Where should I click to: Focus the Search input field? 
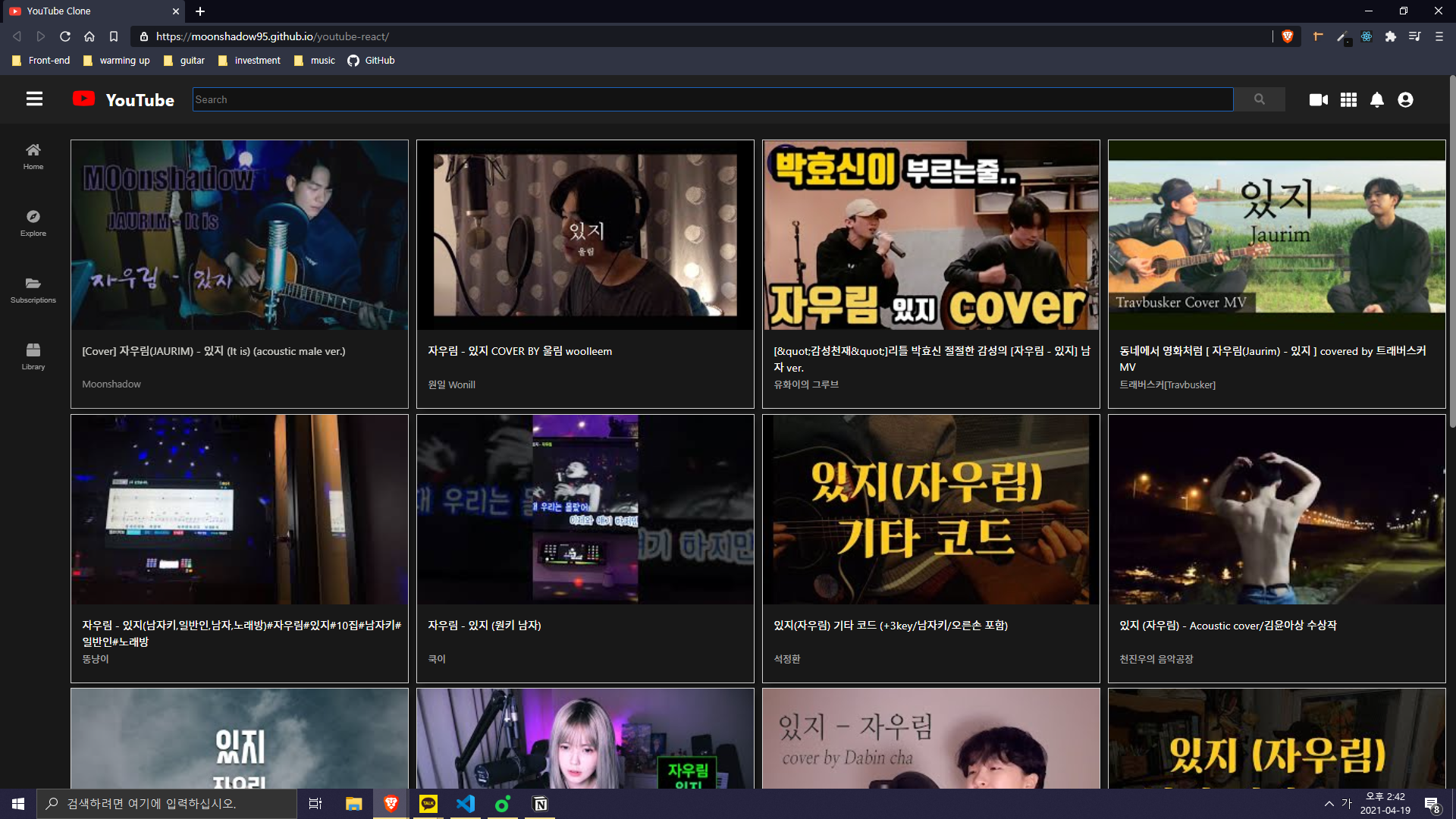[713, 99]
